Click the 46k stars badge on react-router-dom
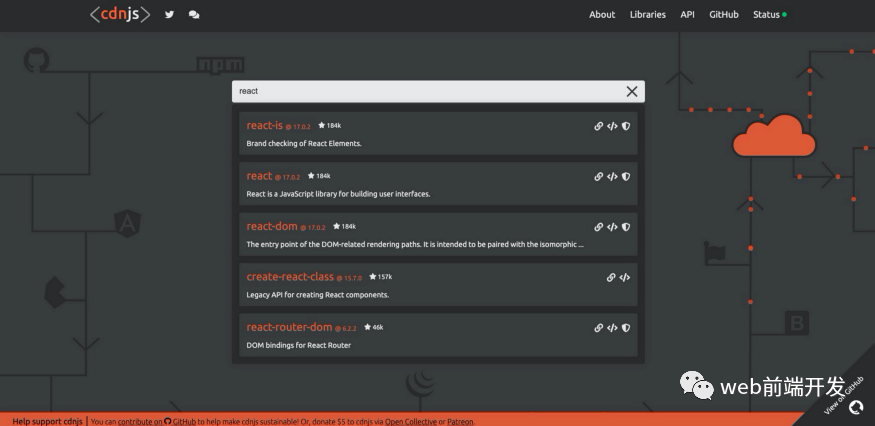Screen dimensions: 875x426 point(374,327)
